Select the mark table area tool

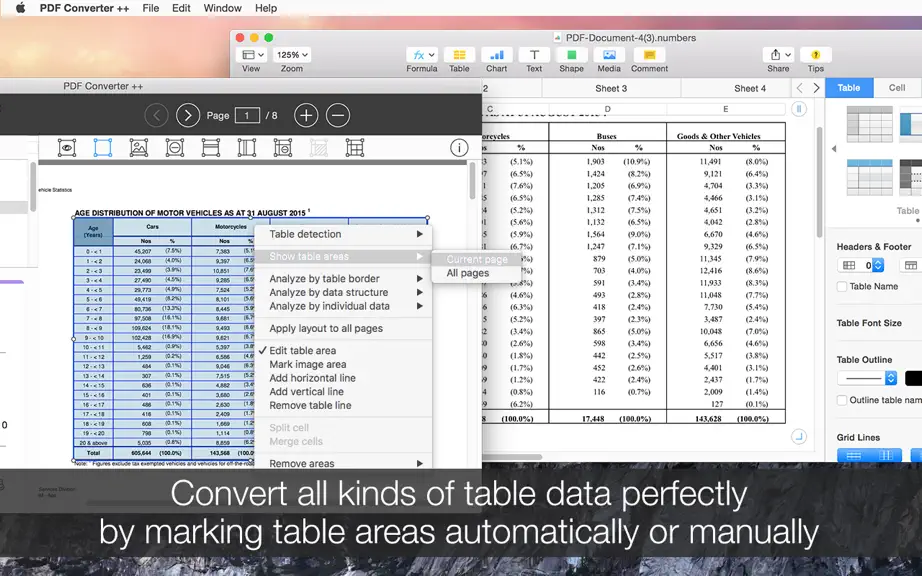[x=102, y=148]
